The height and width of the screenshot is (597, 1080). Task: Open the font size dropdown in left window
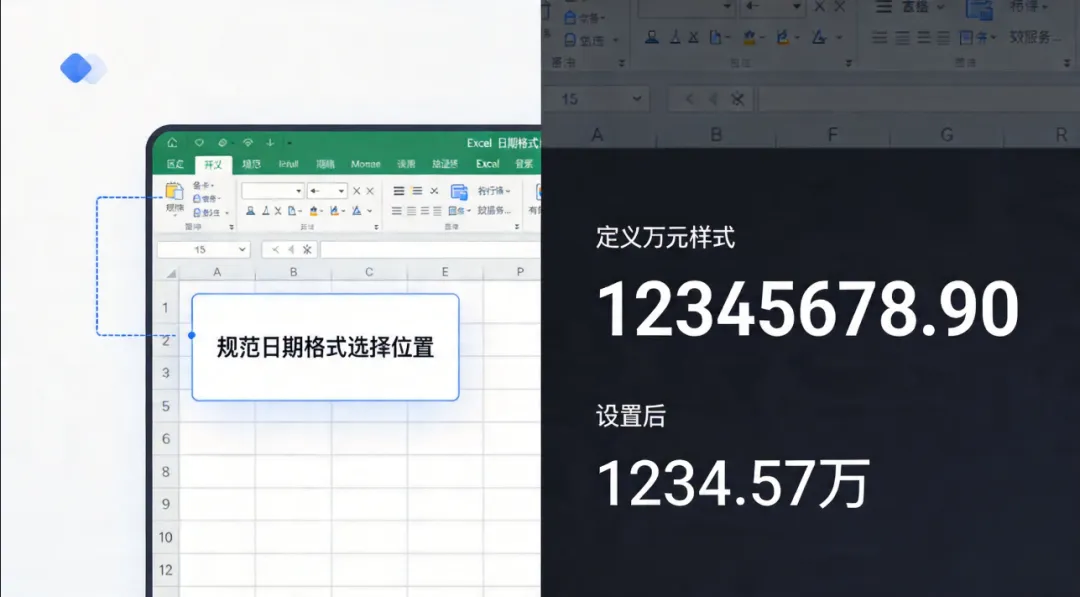tap(341, 191)
